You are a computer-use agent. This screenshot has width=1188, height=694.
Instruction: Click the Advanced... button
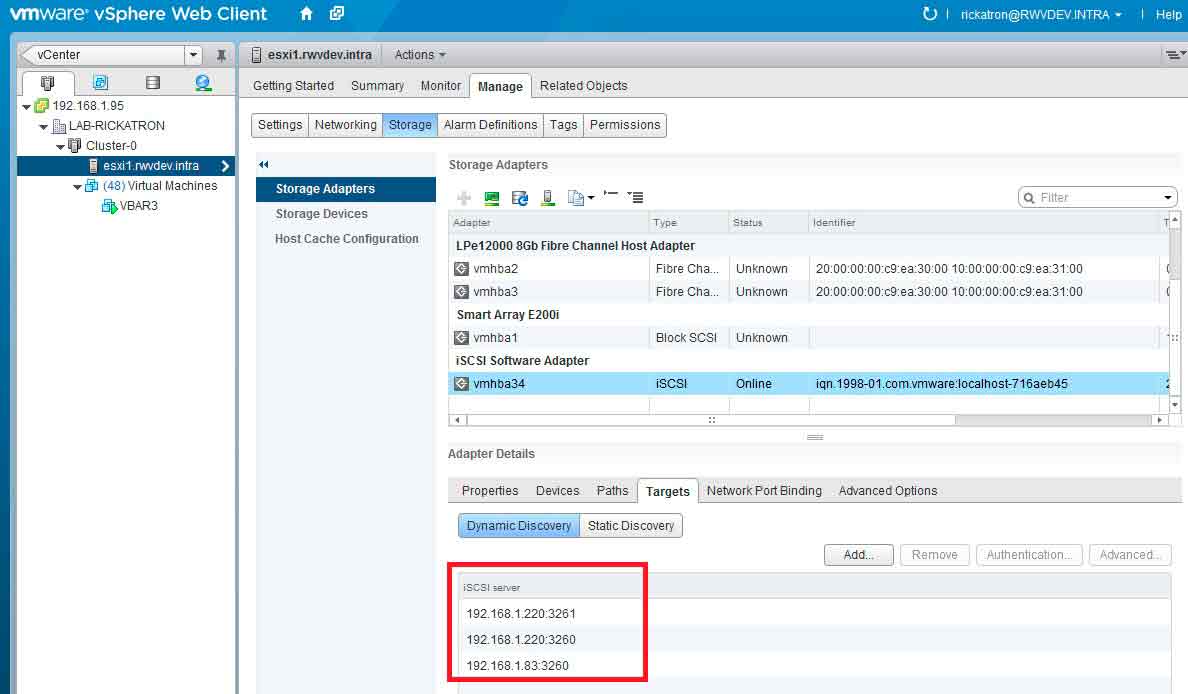tap(1130, 555)
